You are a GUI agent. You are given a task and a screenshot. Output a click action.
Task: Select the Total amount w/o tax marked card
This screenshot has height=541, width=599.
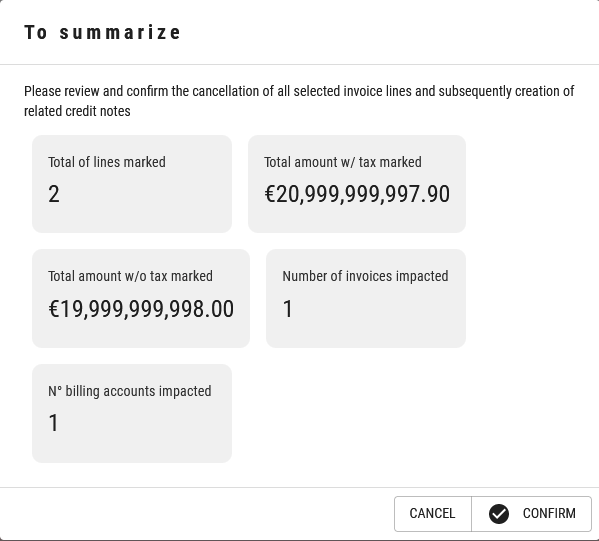tap(141, 298)
